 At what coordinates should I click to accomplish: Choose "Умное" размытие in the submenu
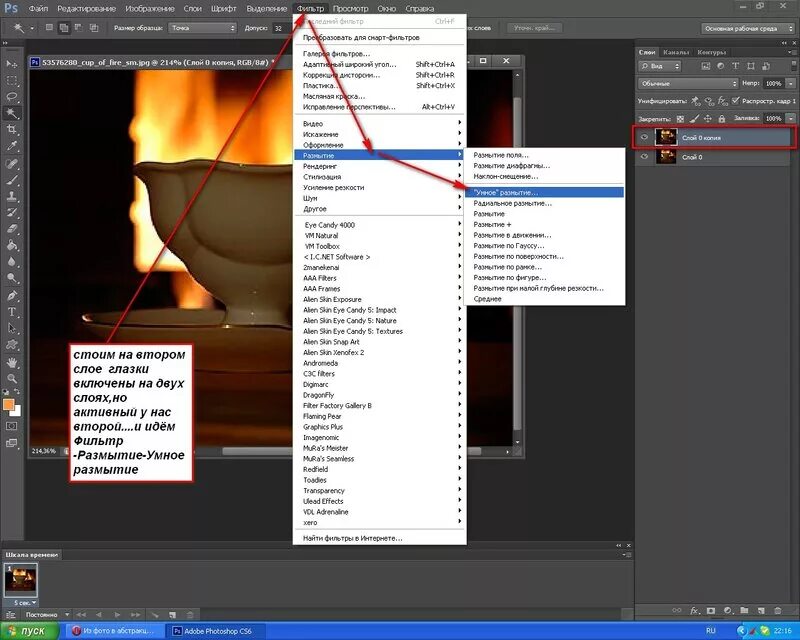(x=544, y=192)
